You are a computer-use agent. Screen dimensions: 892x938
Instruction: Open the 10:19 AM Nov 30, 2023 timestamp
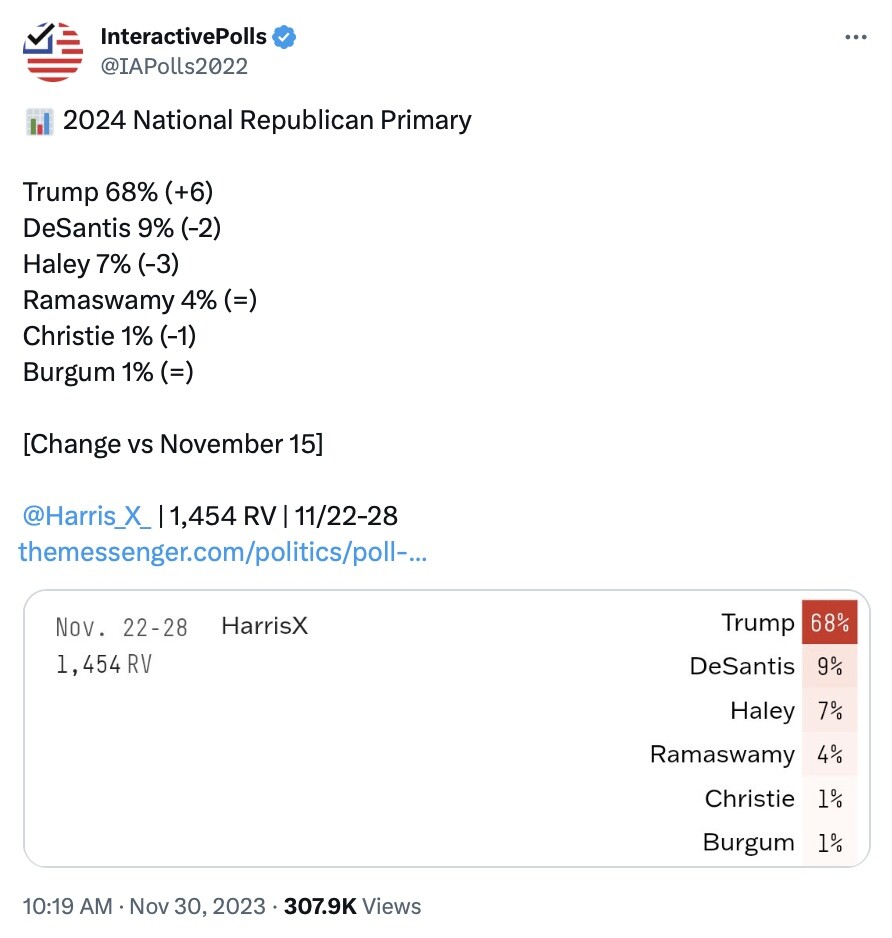pyautogui.click(x=144, y=906)
